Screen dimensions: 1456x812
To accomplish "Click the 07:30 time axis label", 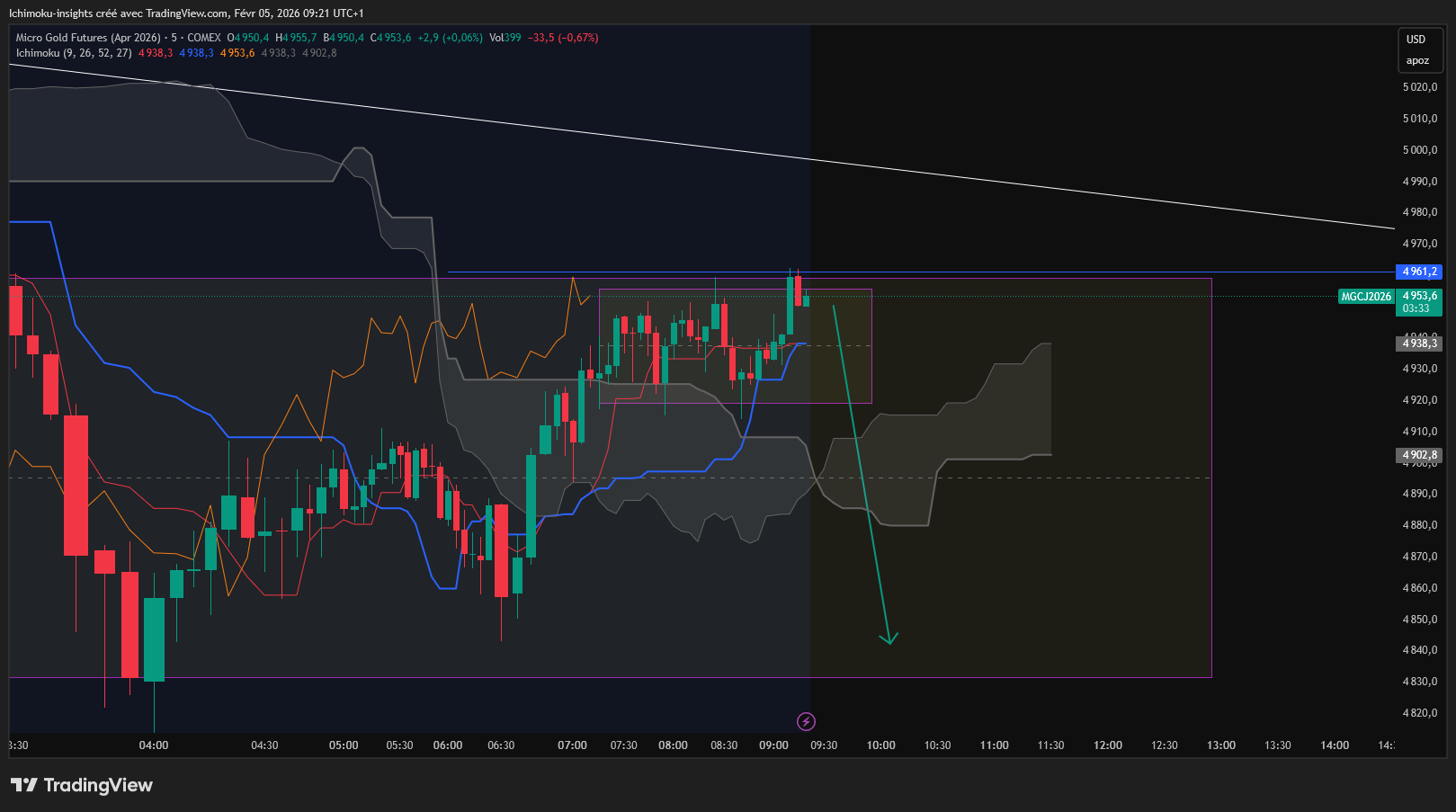I will pos(624,745).
